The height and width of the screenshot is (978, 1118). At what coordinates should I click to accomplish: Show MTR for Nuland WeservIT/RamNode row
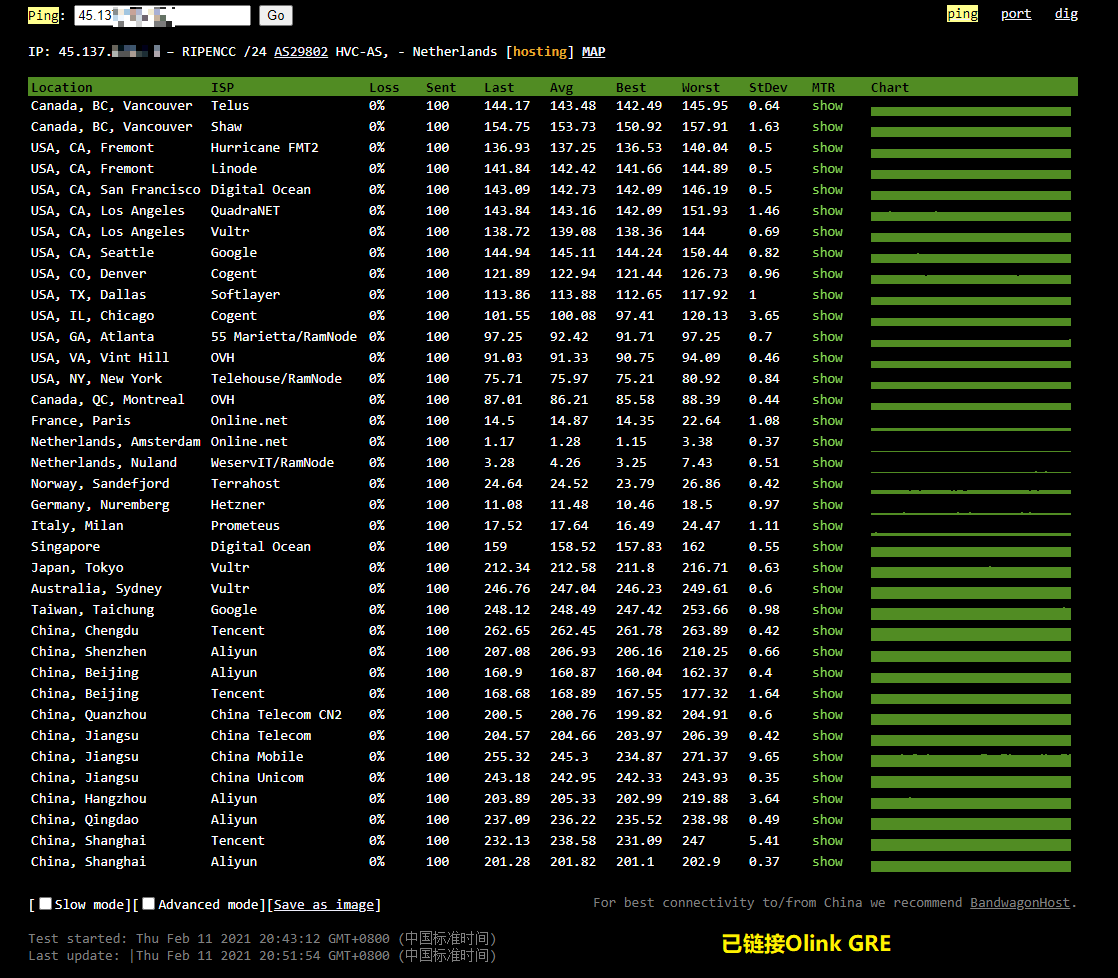(827, 463)
